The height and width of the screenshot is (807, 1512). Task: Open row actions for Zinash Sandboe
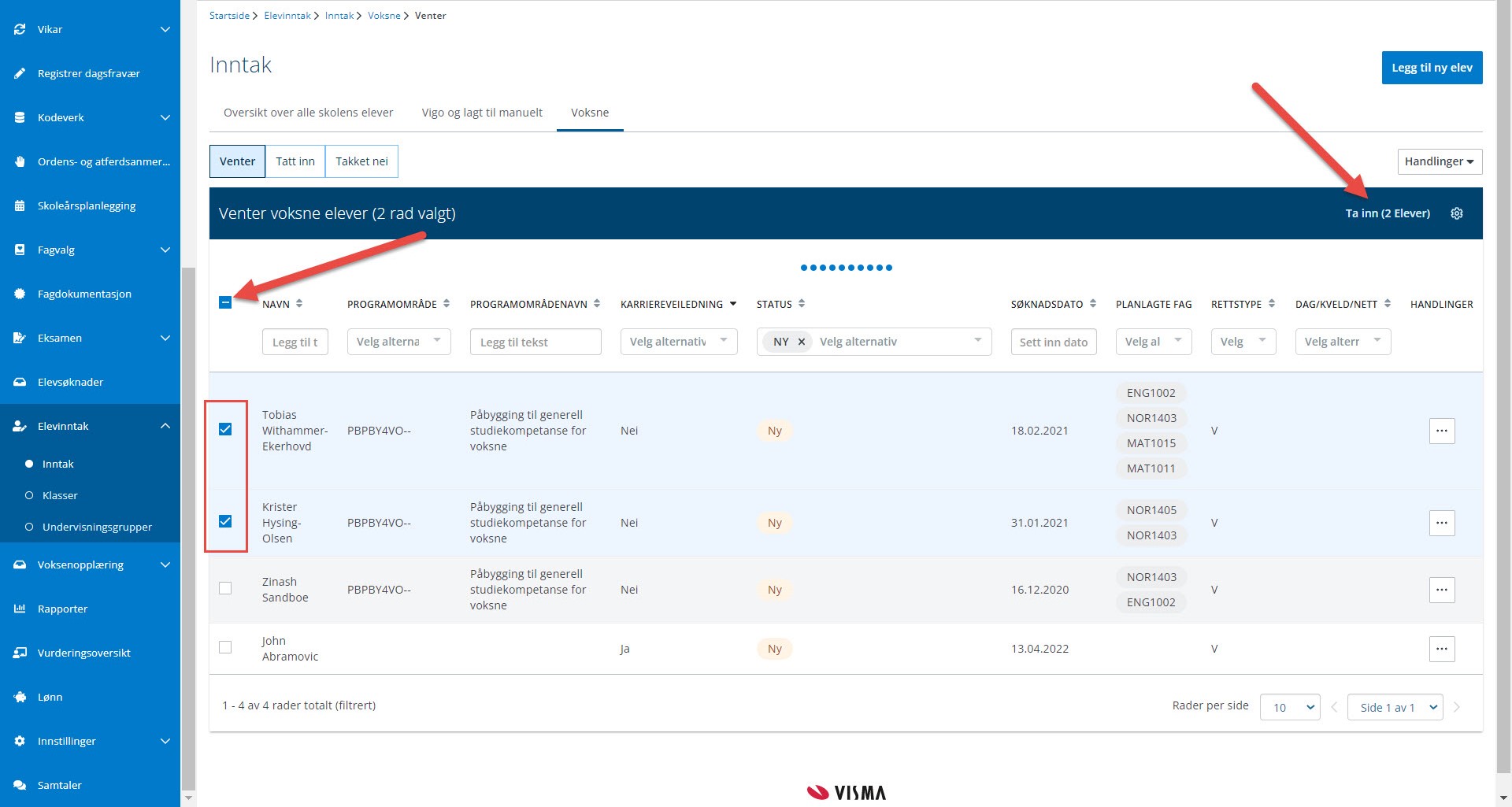[x=1442, y=590]
